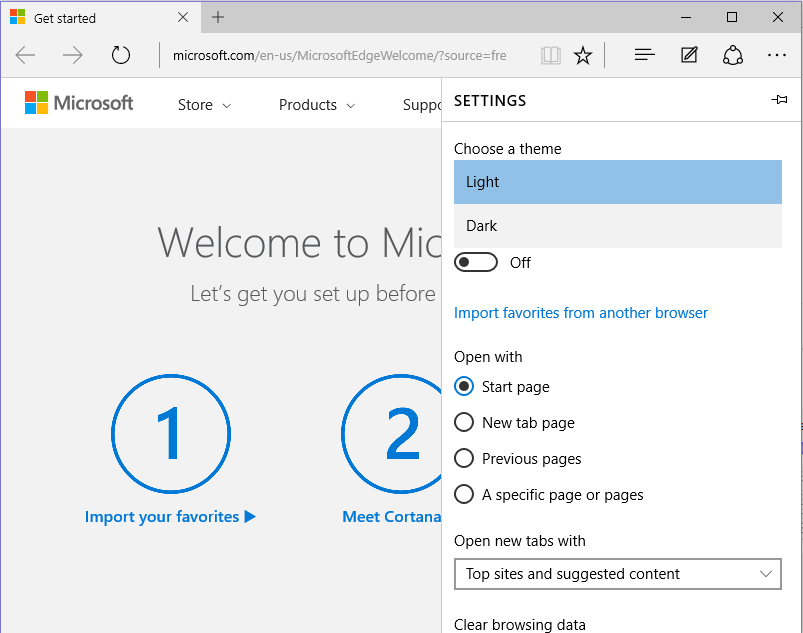The image size is (803, 633).
Task: Refresh the current page
Action: (120, 55)
